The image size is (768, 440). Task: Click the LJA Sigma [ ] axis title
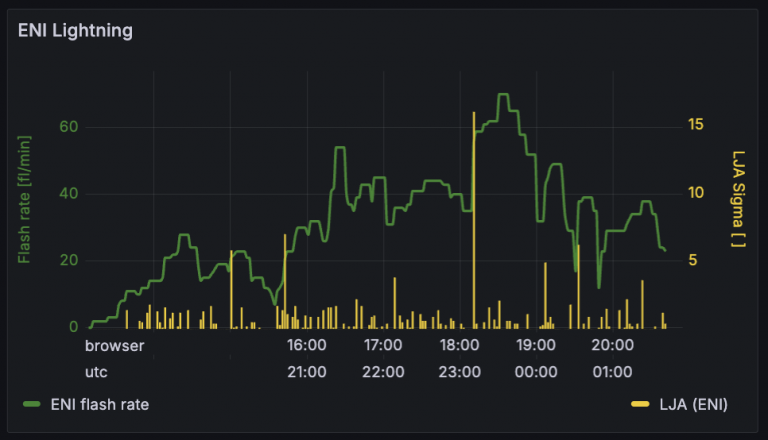pos(738,199)
